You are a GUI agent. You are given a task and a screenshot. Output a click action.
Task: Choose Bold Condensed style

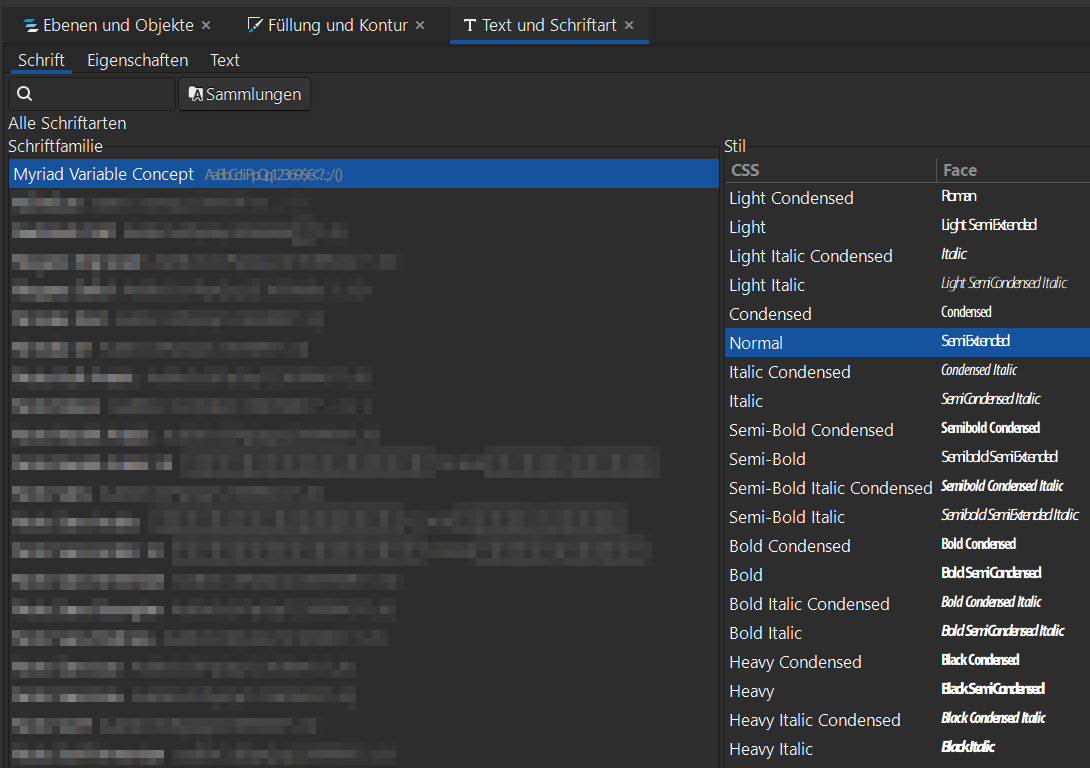pos(907,546)
